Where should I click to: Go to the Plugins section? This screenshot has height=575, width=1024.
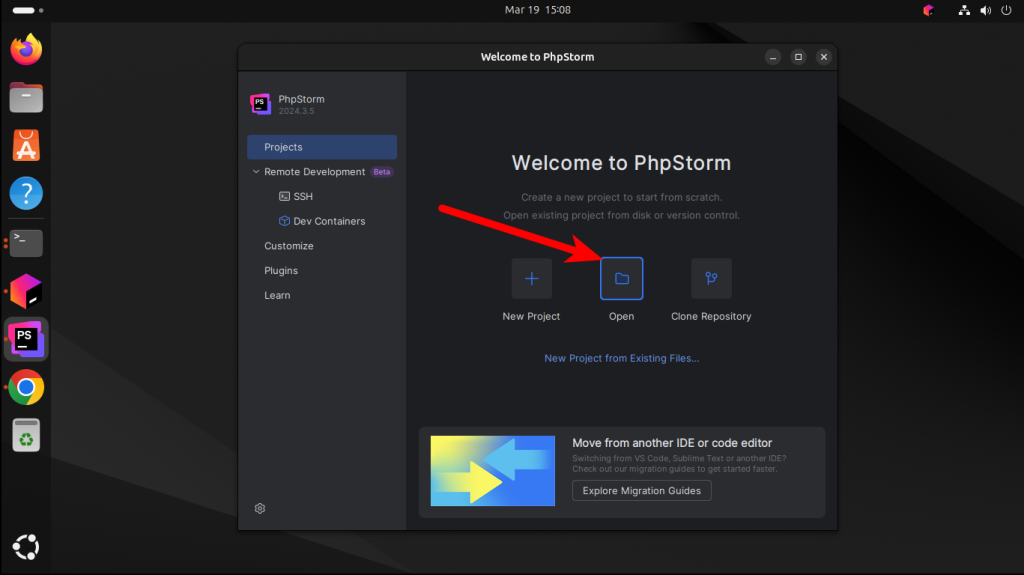tap(281, 271)
